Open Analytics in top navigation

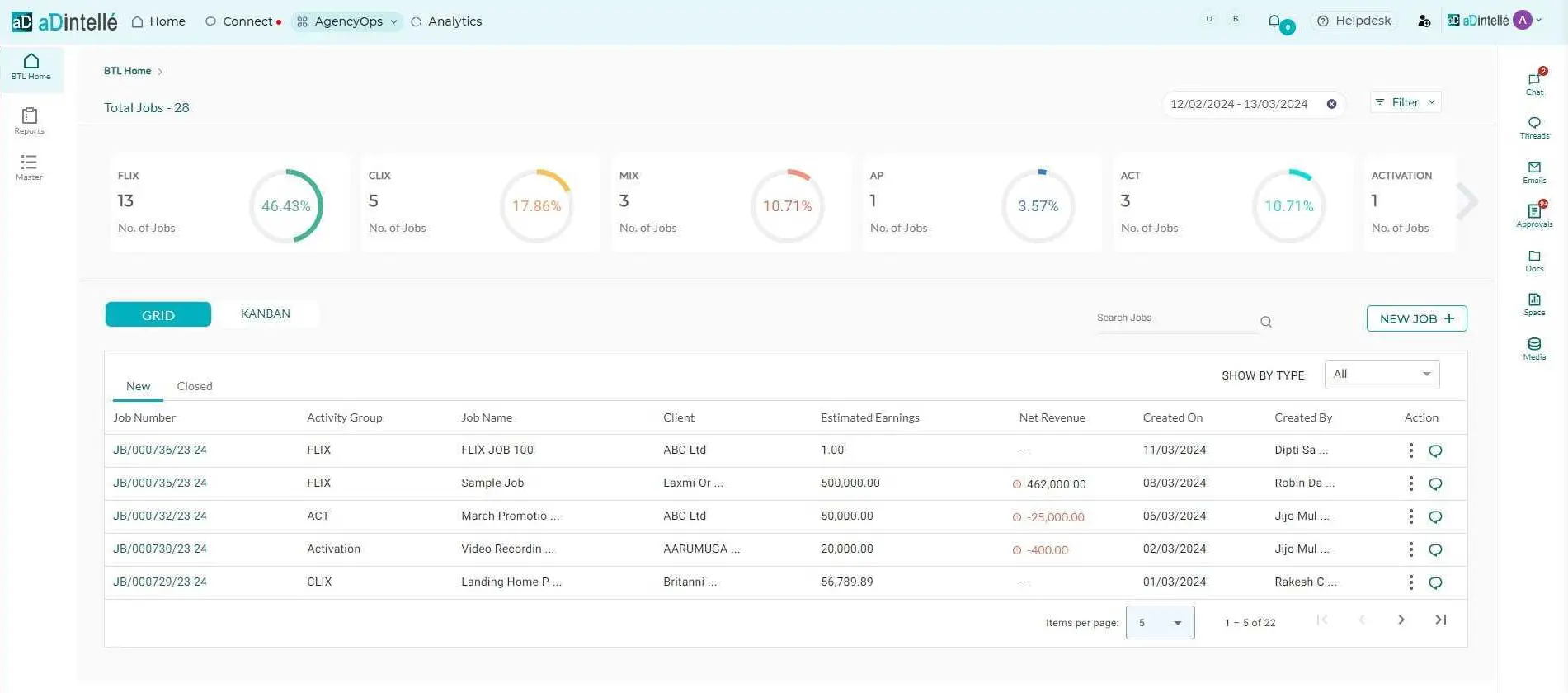point(446,21)
